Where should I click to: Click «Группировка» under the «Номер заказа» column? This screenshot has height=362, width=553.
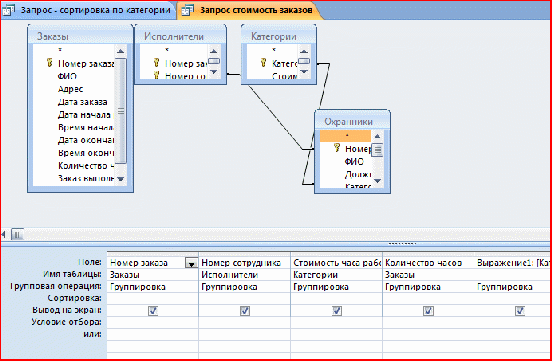tap(138, 287)
